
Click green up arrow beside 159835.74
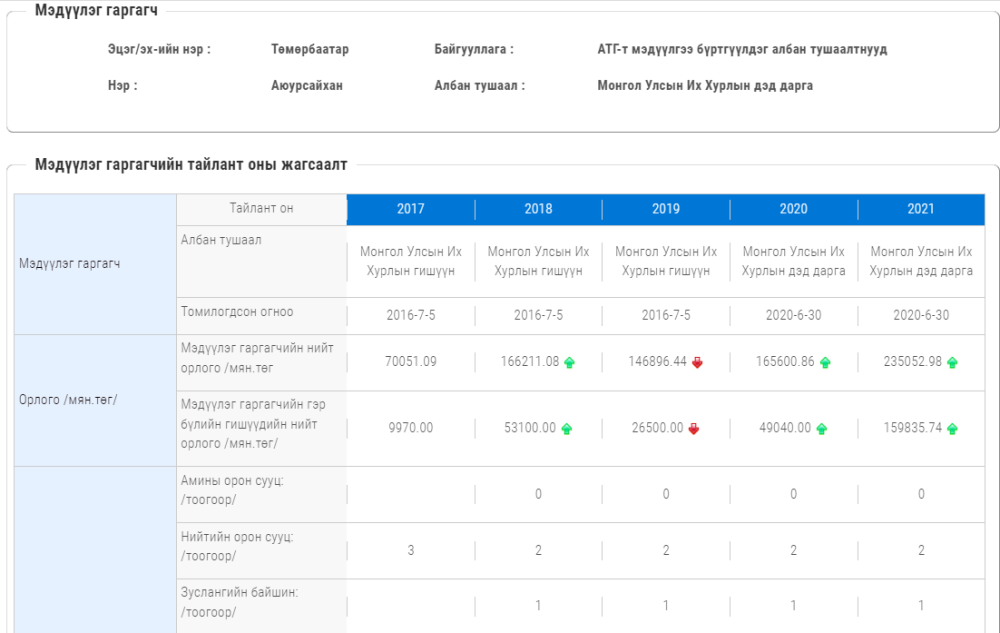point(952,429)
